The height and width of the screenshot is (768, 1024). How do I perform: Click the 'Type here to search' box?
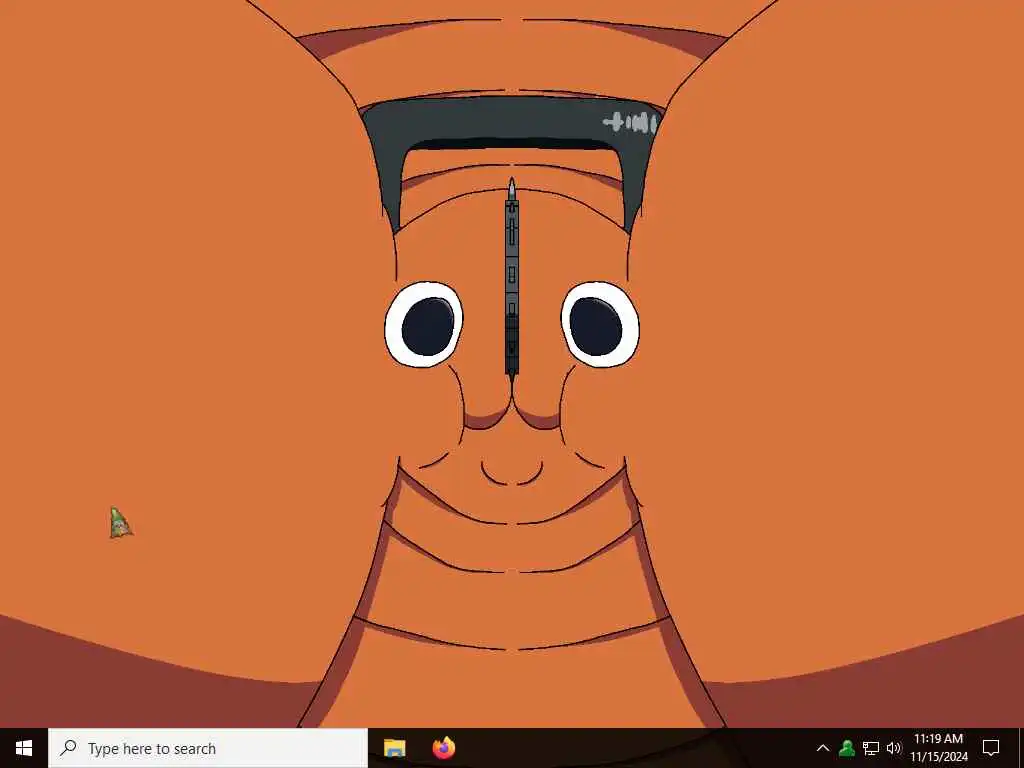208,748
